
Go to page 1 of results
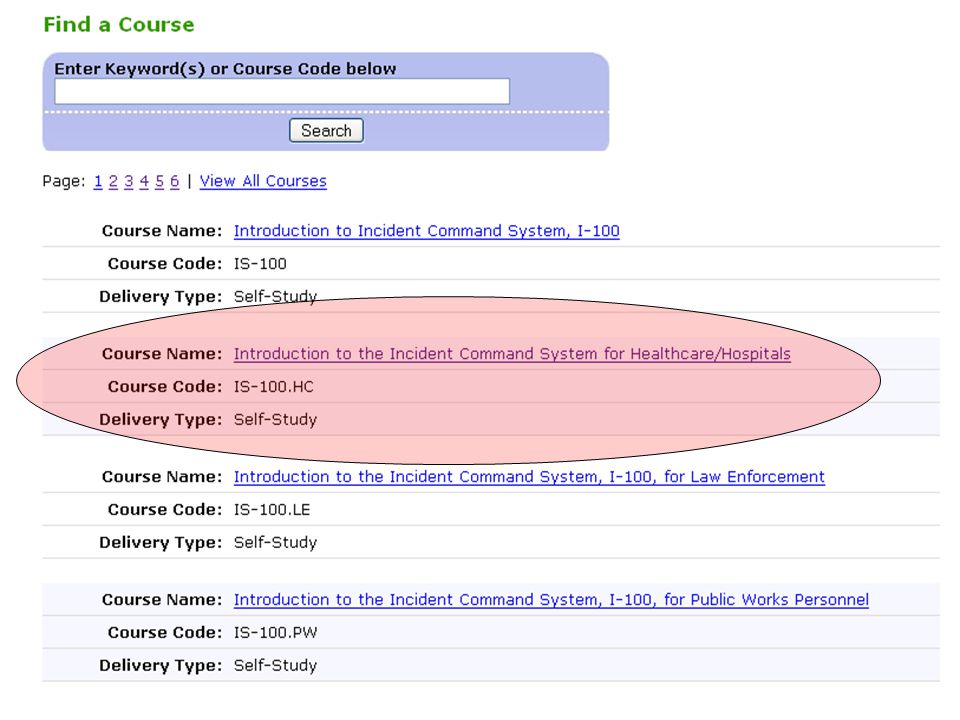[98, 181]
